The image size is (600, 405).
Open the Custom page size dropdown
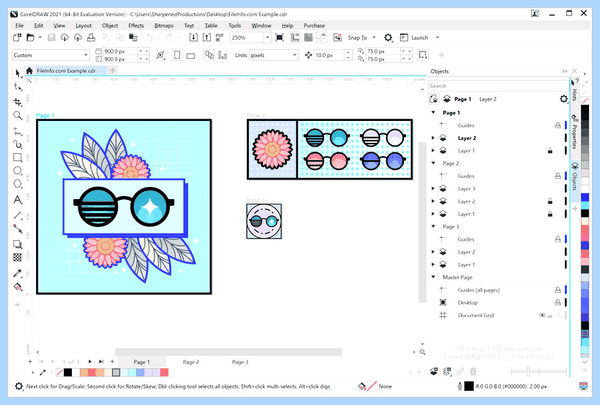point(85,55)
